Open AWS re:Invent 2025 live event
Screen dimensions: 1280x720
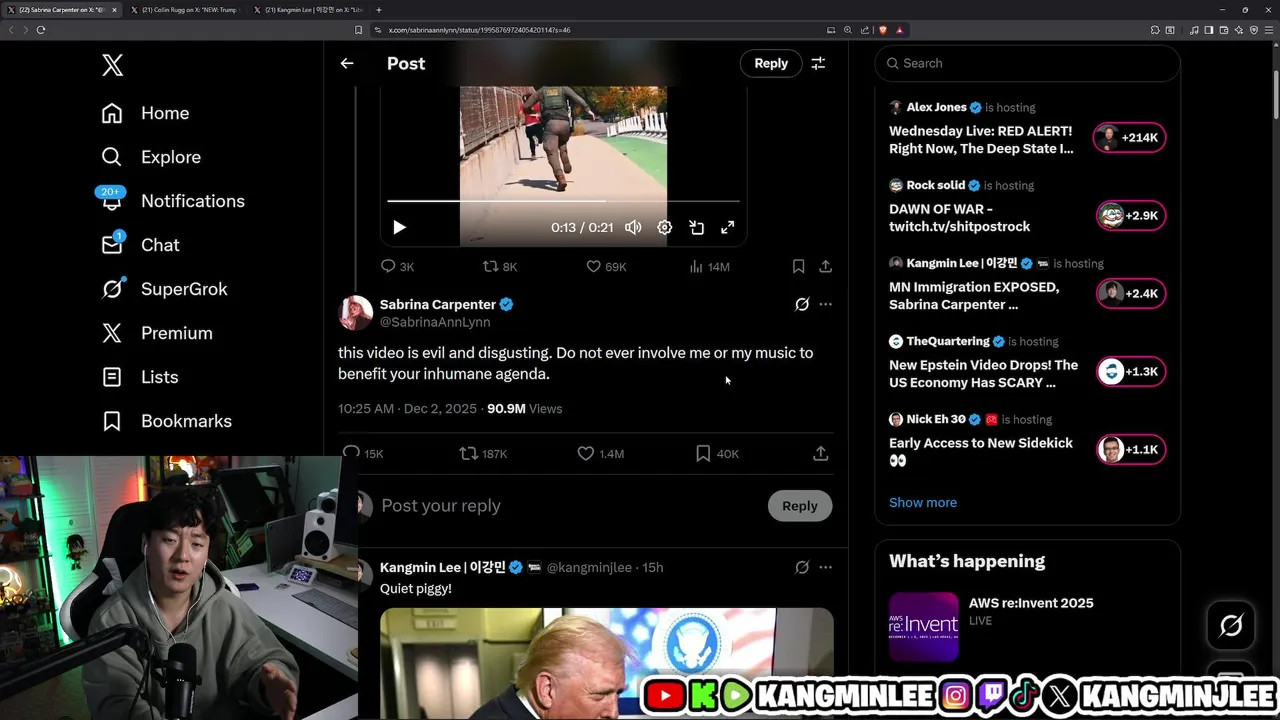coord(1027,627)
